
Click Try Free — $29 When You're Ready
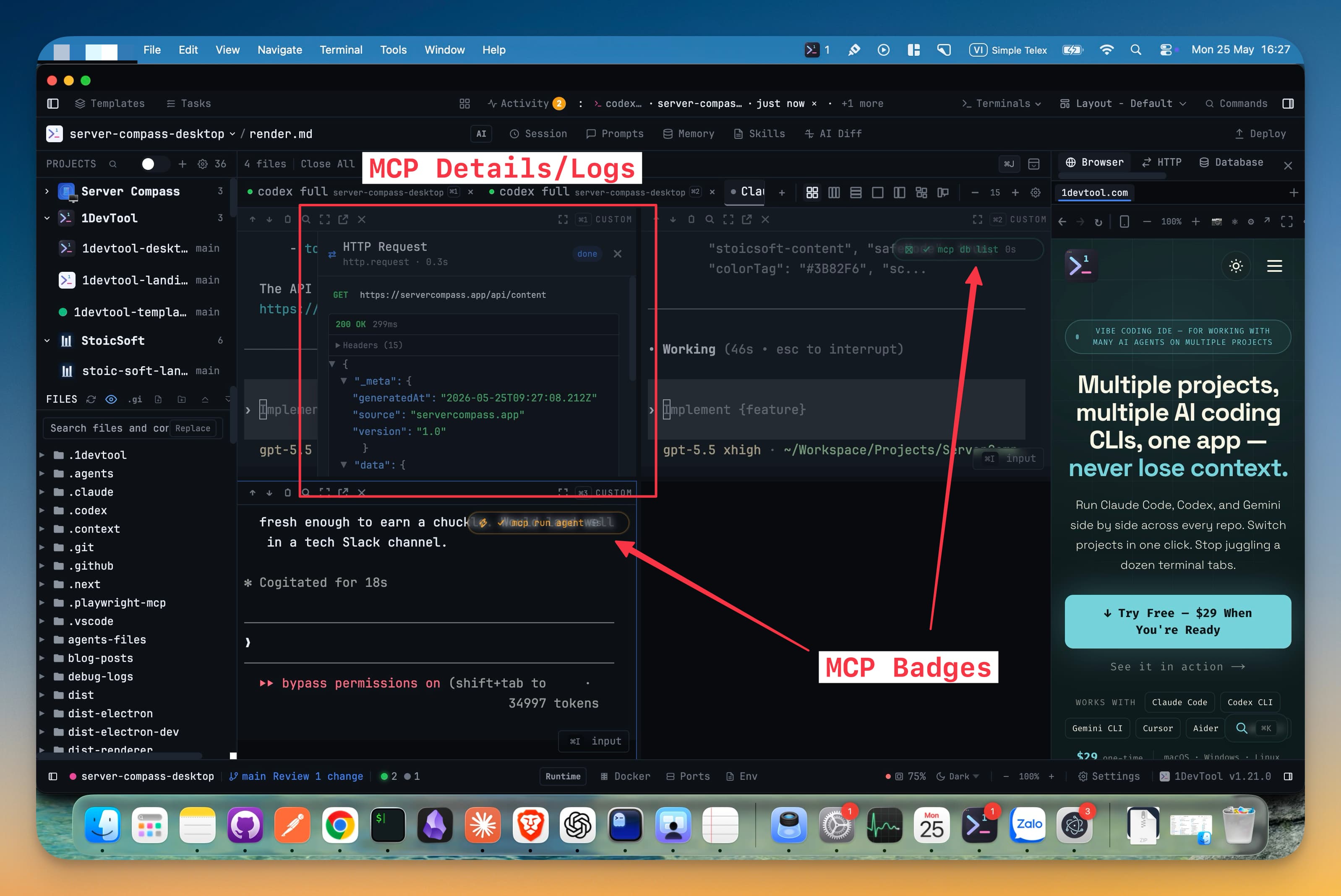pos(1177,622)
